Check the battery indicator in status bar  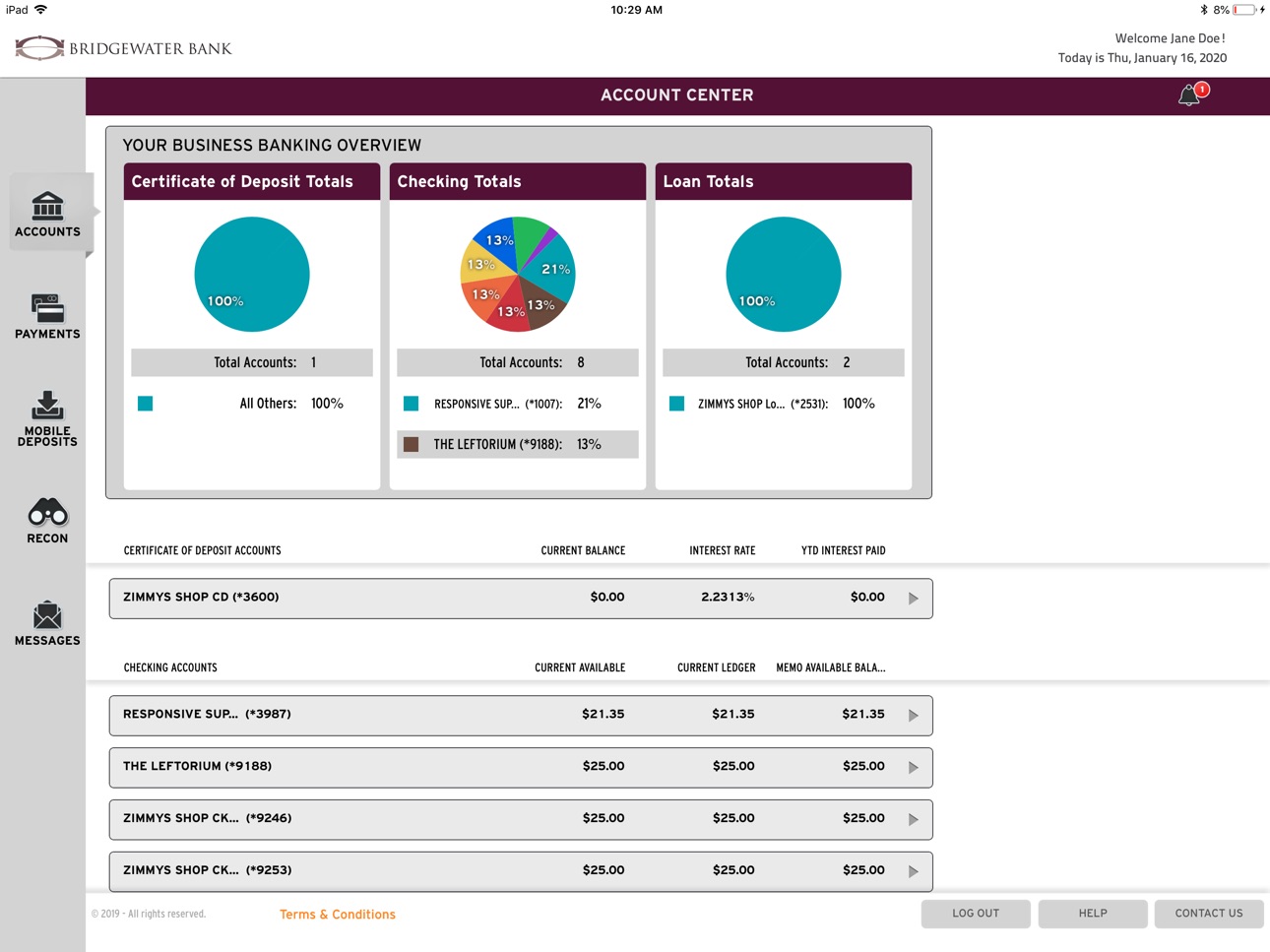click(x=1245, y=10)
